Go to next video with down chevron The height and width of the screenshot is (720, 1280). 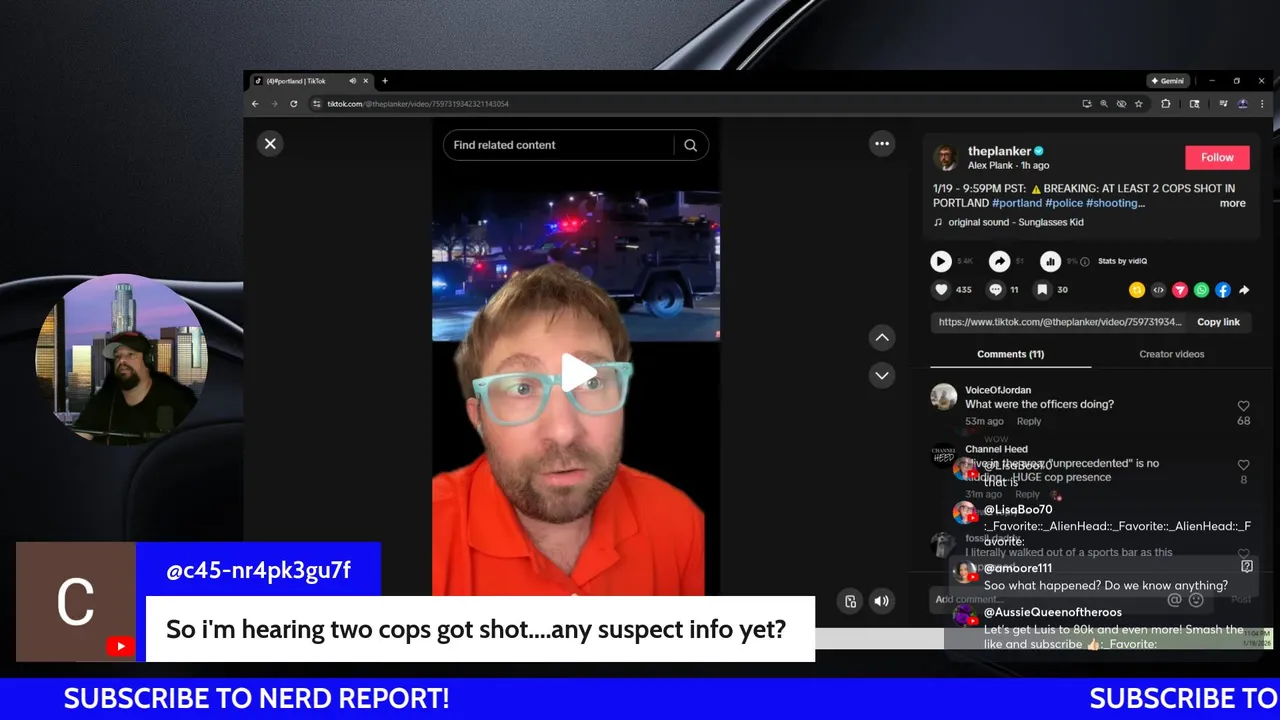coord(882,375)
